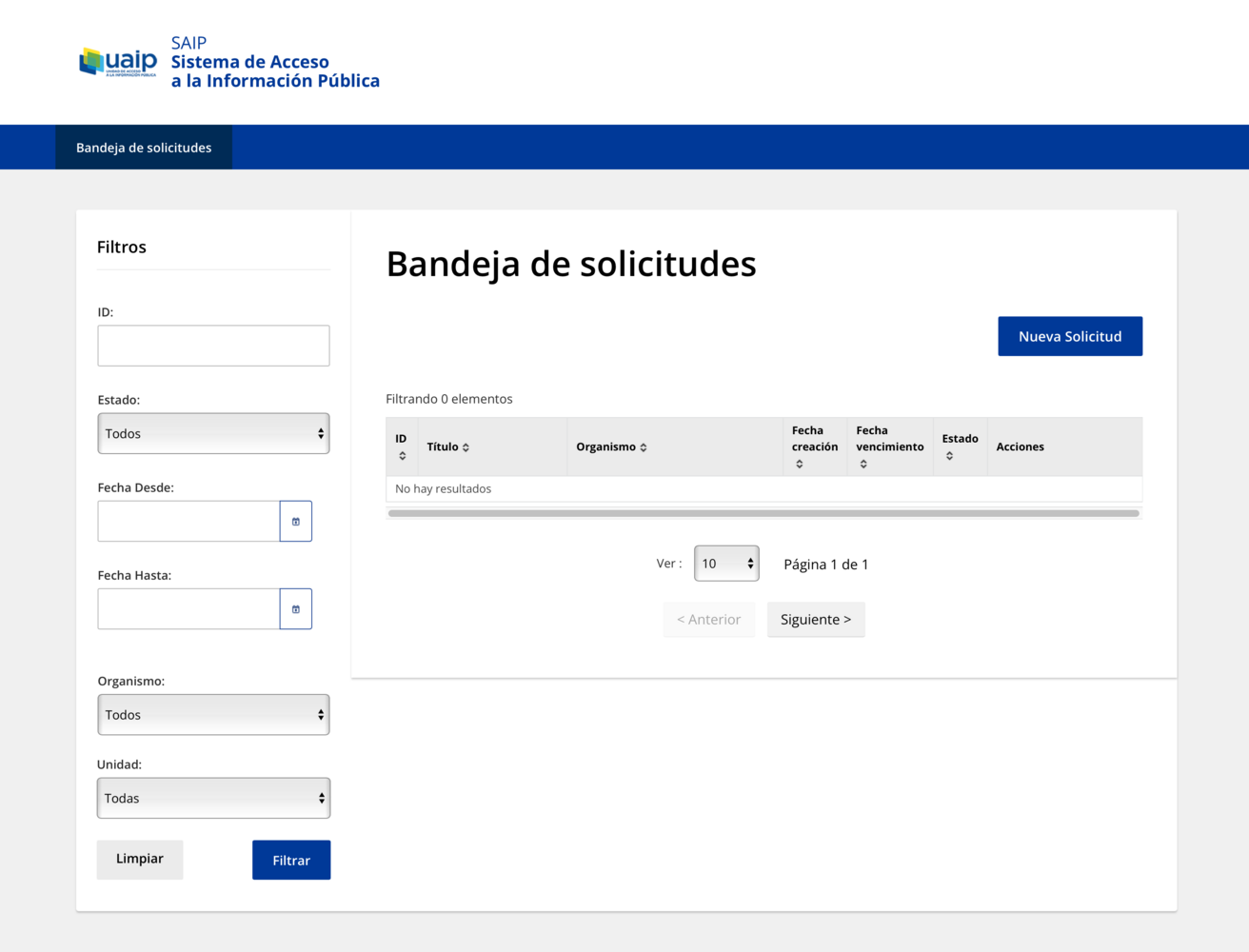The image size is (1249, 952).
Task: Sort by Fecha creación column
Action: pyautogui.click(x=800, y=464)
